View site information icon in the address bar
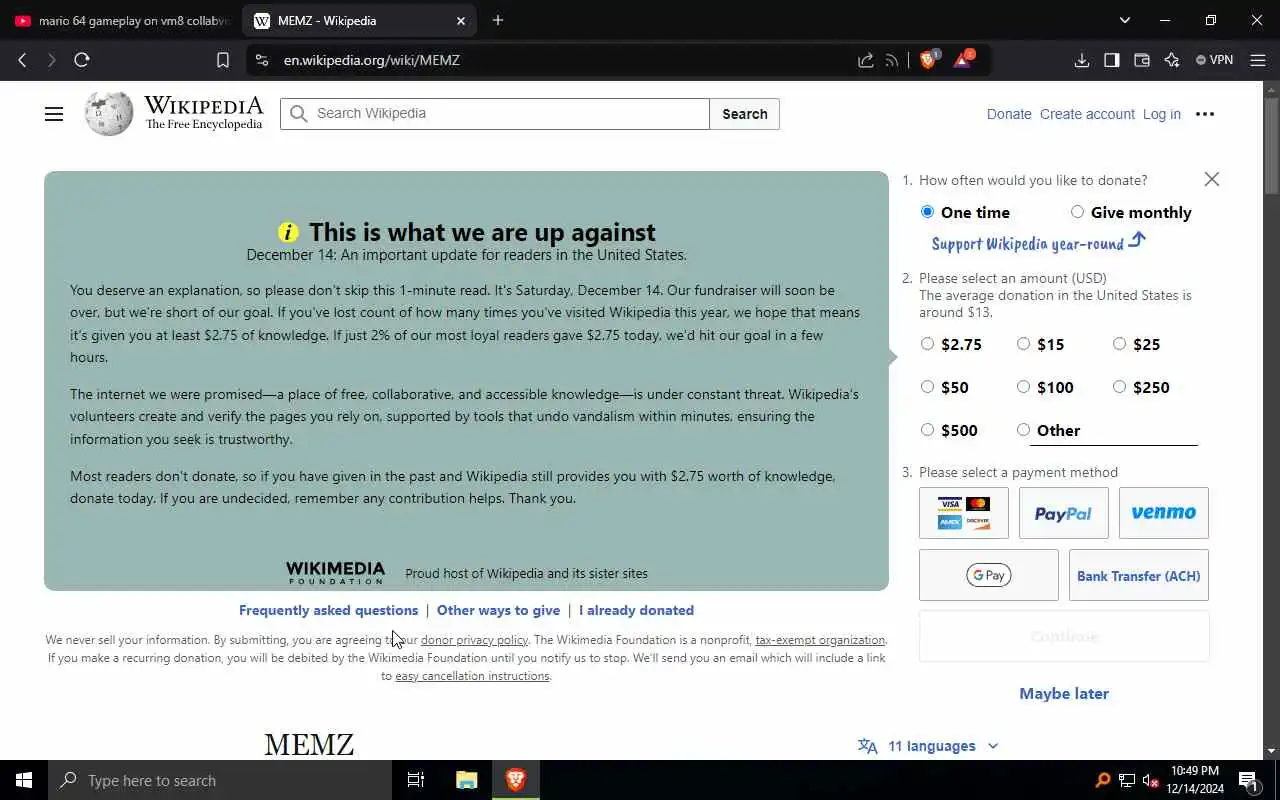1280x800 pixels. 262,60
